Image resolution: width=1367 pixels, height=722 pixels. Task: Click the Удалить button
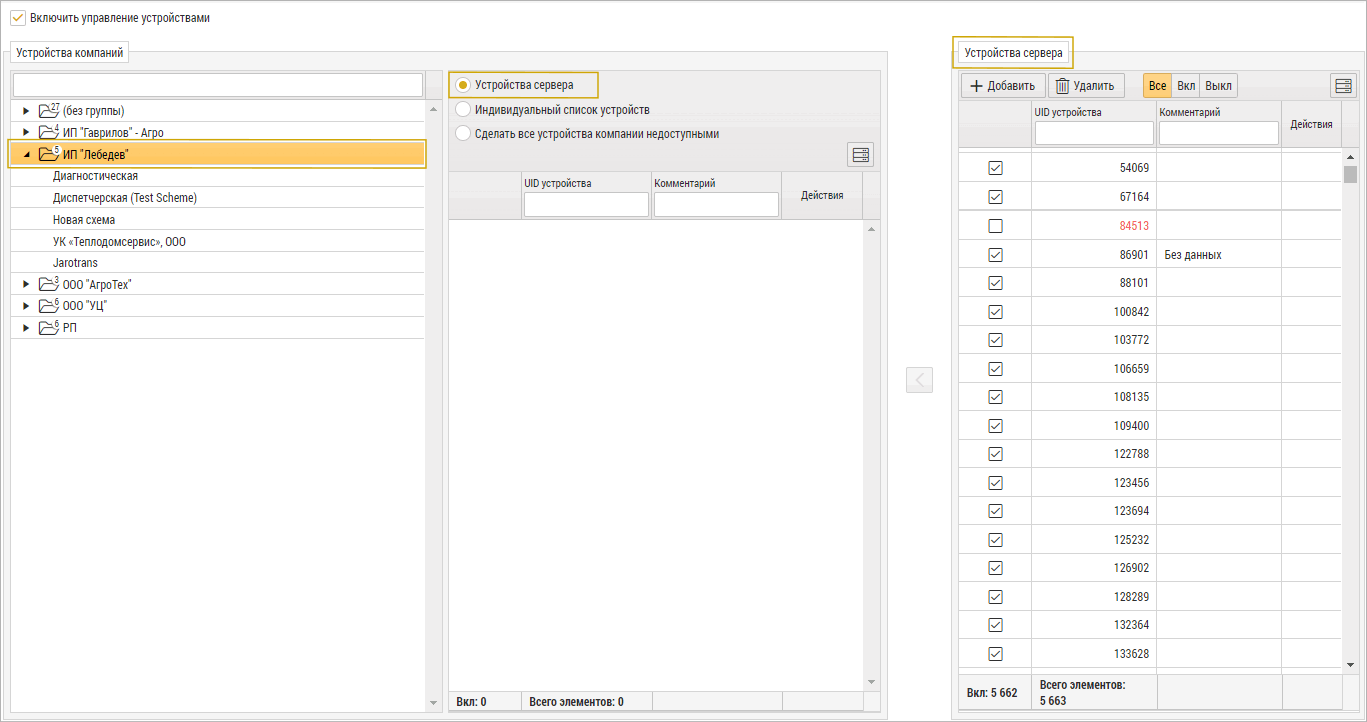[1086, 86]
